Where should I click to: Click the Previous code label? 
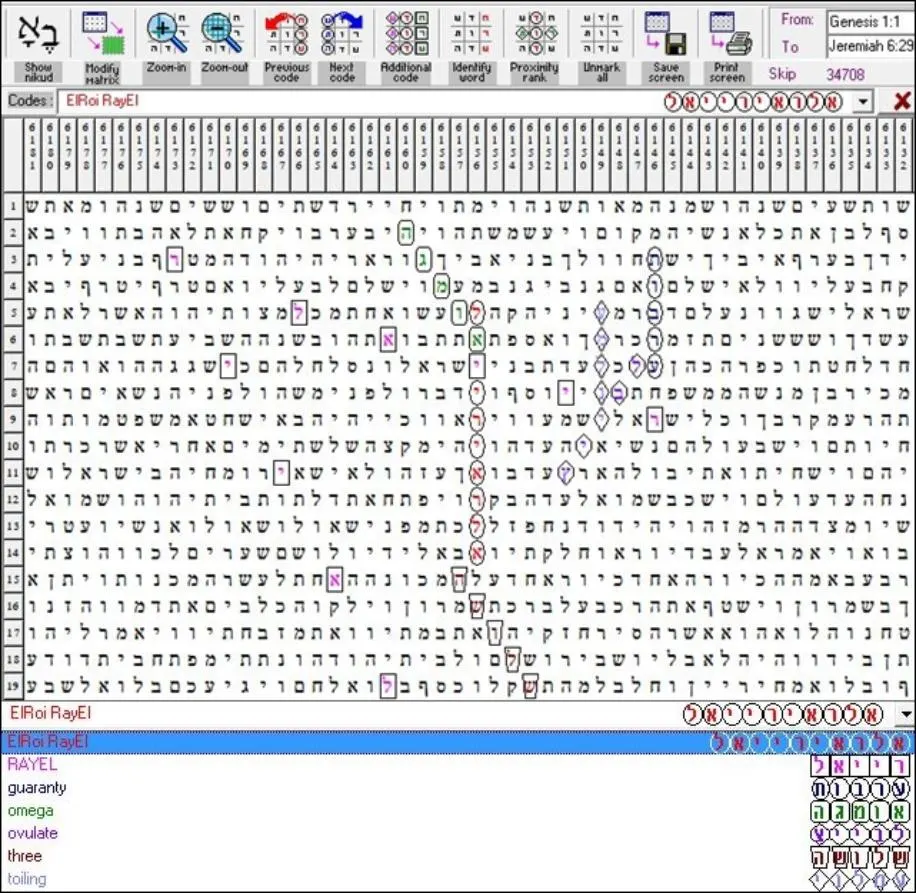[286, 72]
